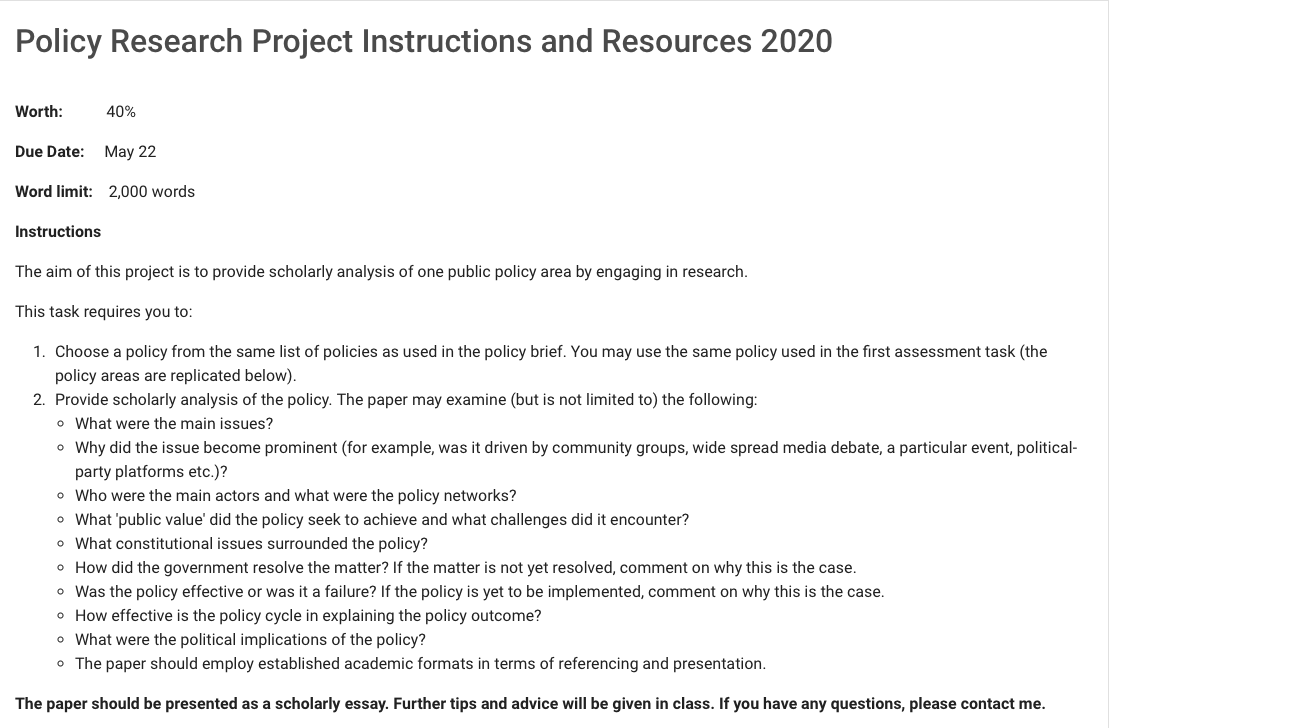
Task: Click the '40%' worth value
Action: [x=121, y=112]
